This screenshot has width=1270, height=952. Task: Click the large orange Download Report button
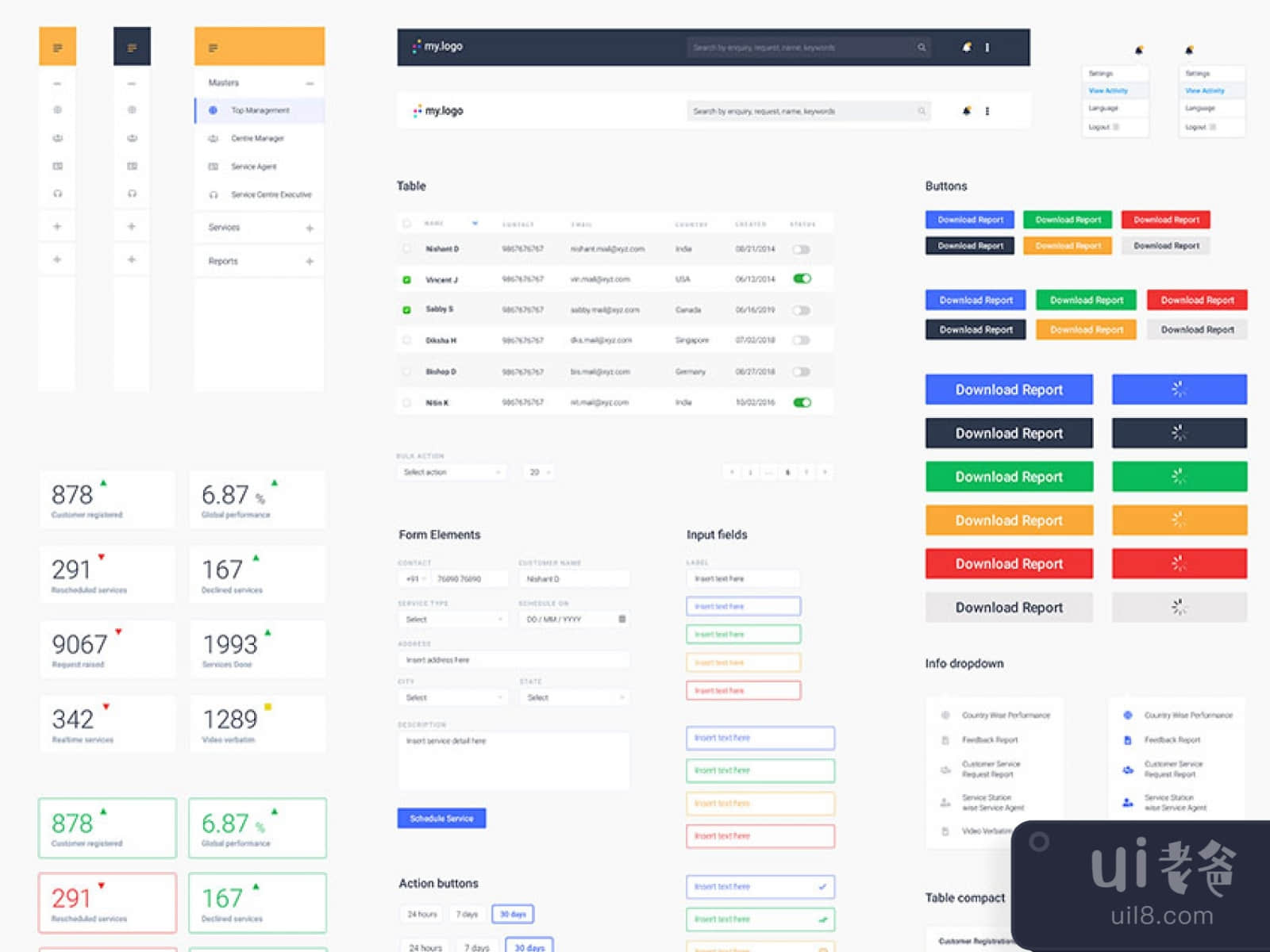[x=1009, y=520]
